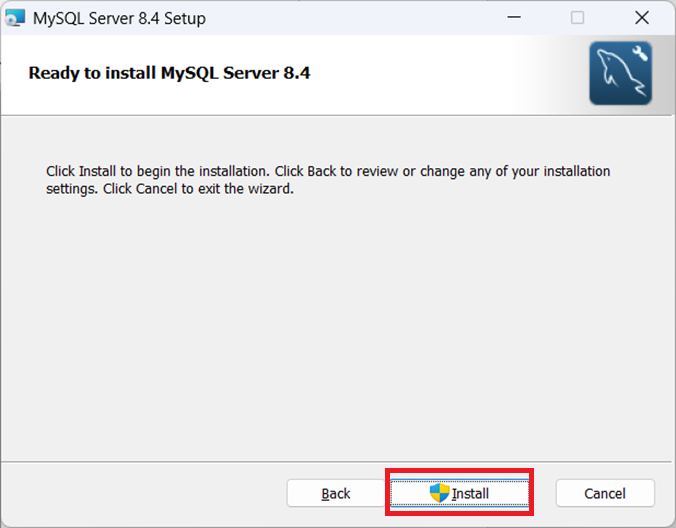The width and height of the screenshot is (676, 528).
Task: Click the "MySQL Server 8.4 Setup" title text
Action: (x=119, y=17)
